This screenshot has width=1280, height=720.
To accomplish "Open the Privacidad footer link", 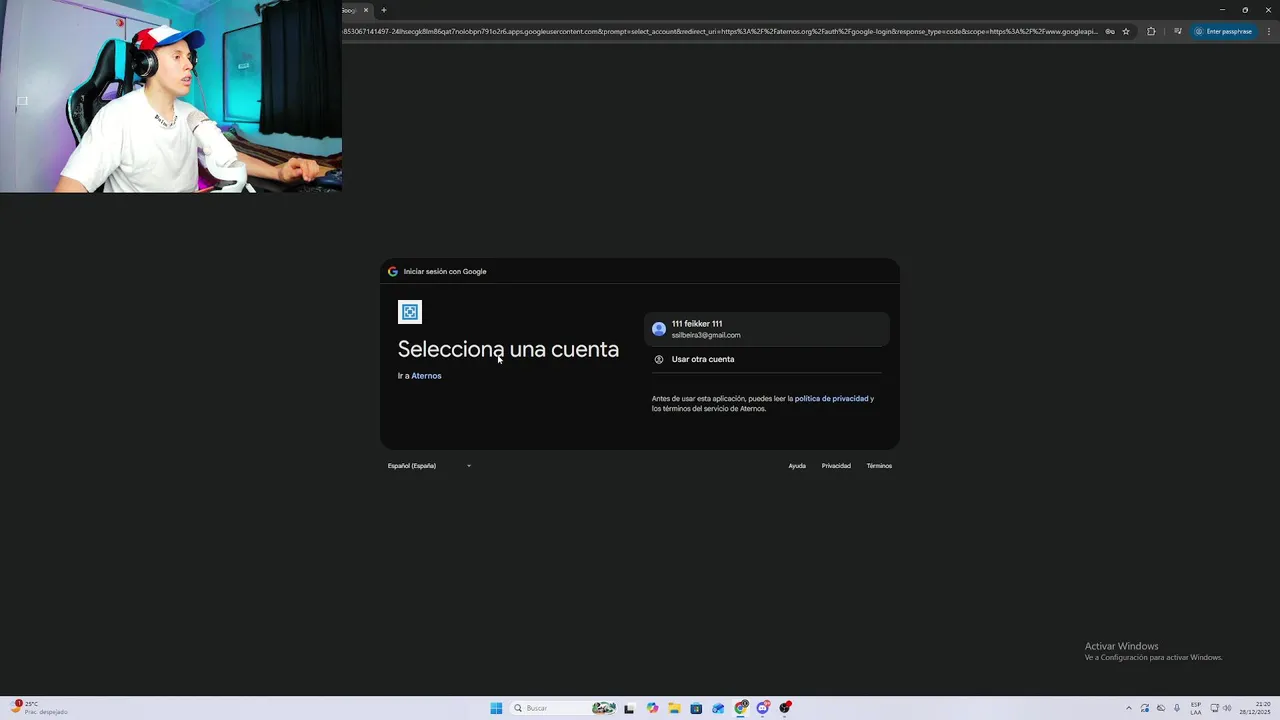I will point(836,466).
